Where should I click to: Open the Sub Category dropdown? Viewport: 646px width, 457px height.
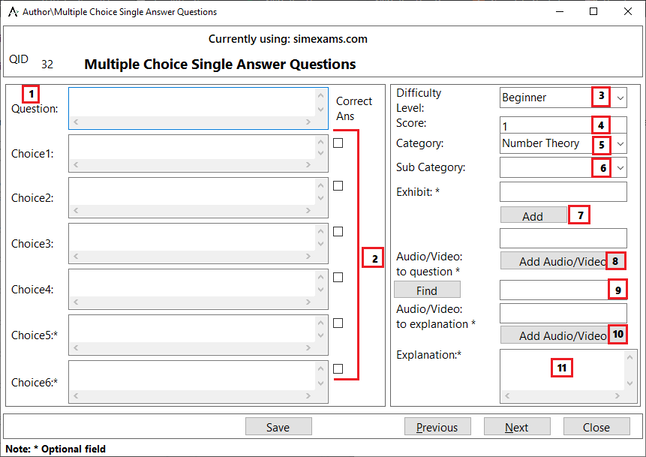[x=620, y=168]
